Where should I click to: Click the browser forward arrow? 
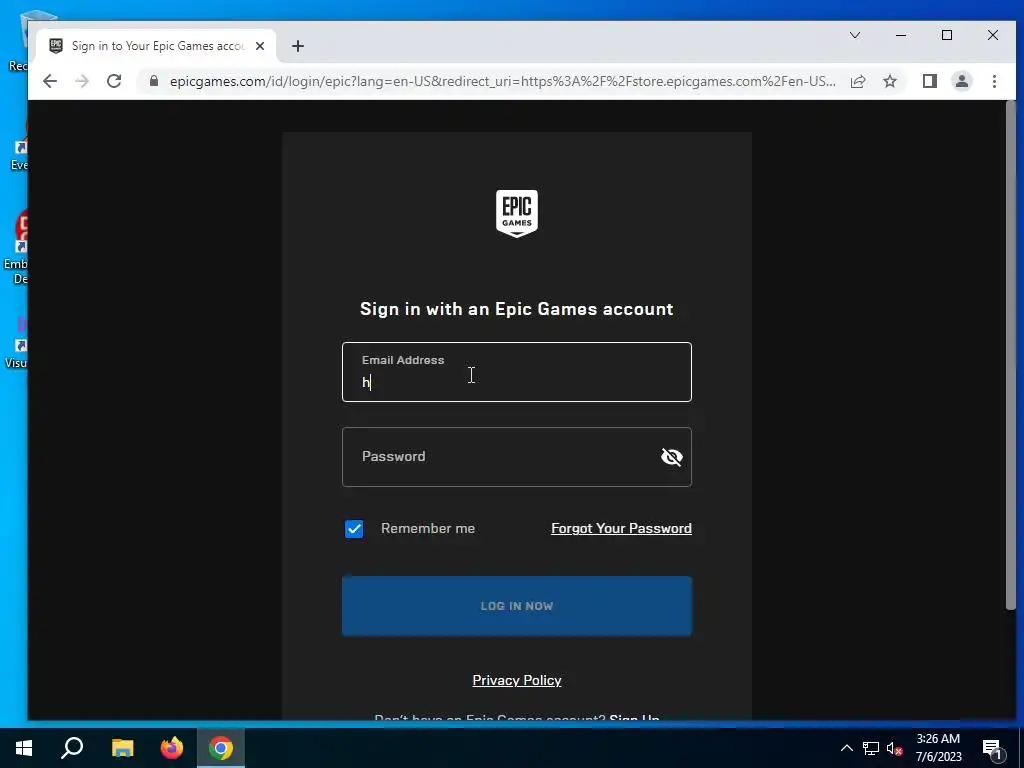[x=82, y=81]
